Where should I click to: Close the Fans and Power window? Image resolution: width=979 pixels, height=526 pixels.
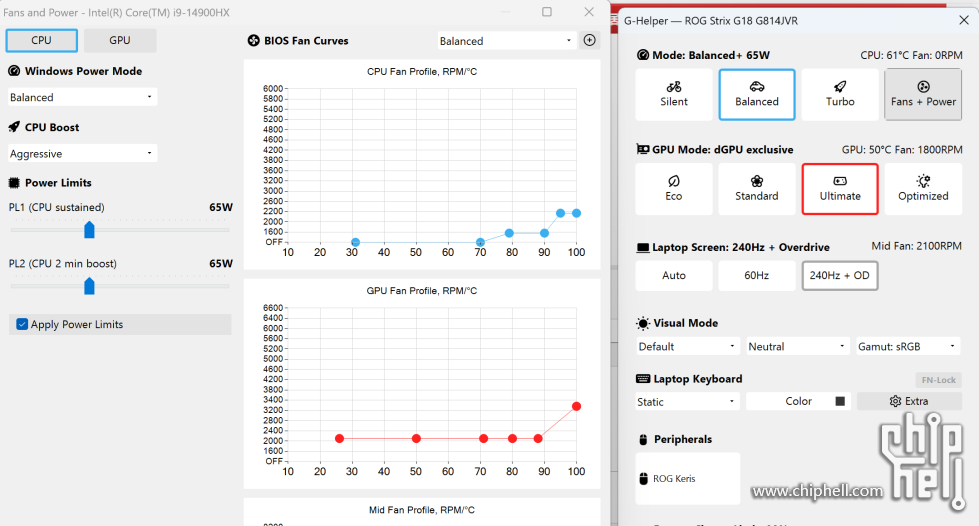click(x=589, y=12)
